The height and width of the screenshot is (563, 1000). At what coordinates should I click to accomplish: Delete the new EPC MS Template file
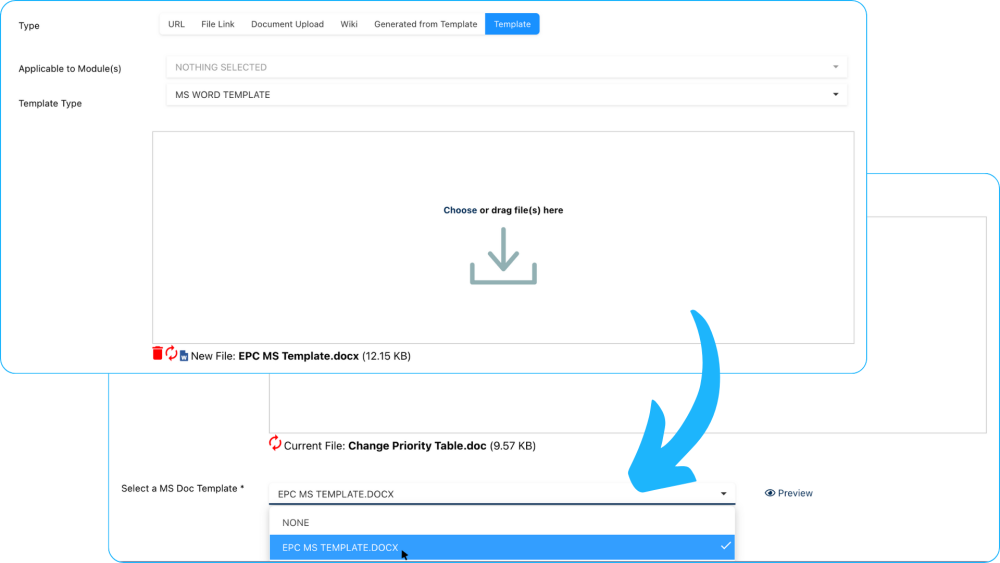pos(158,353)
